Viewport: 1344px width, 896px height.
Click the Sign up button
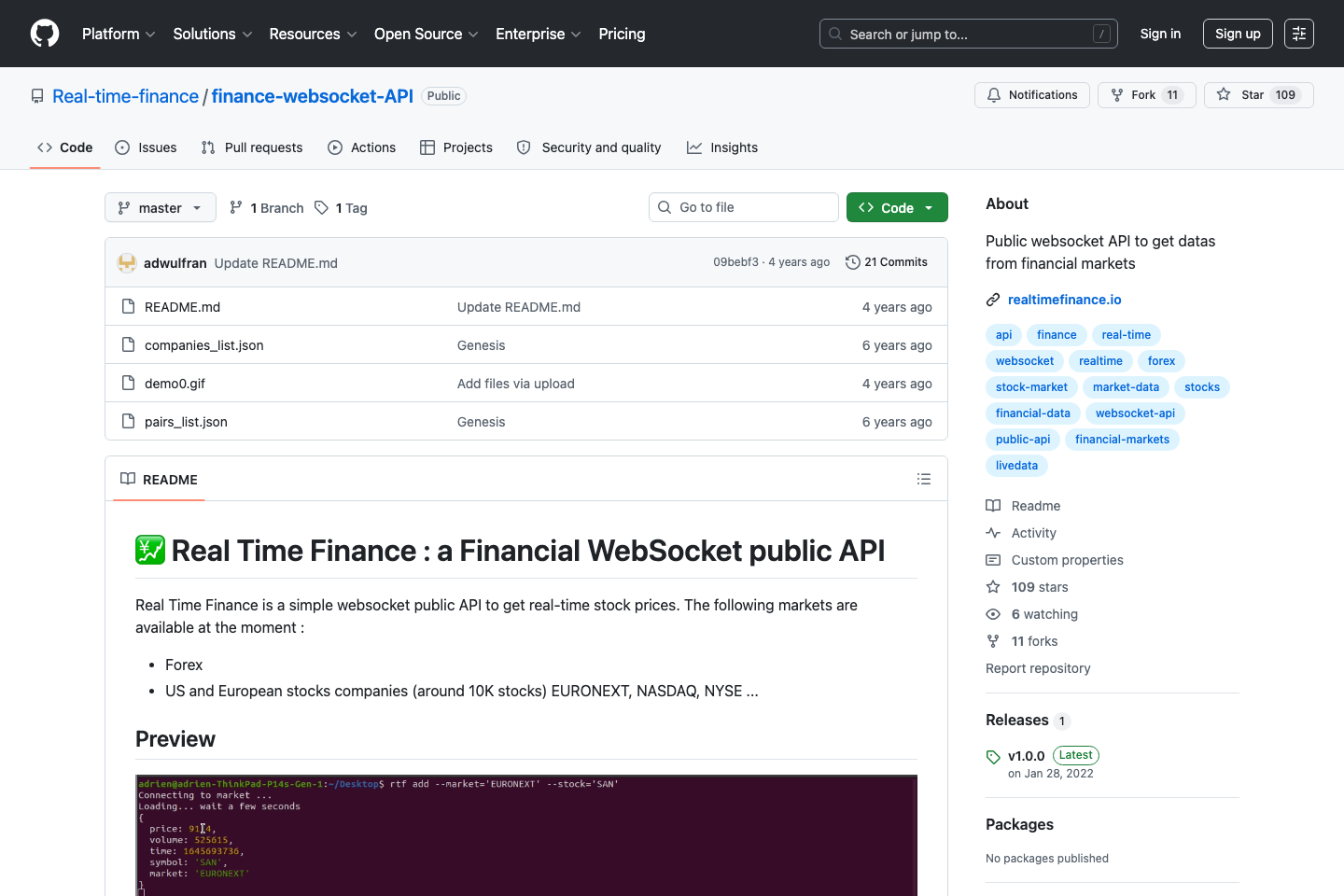(1238, 34)
